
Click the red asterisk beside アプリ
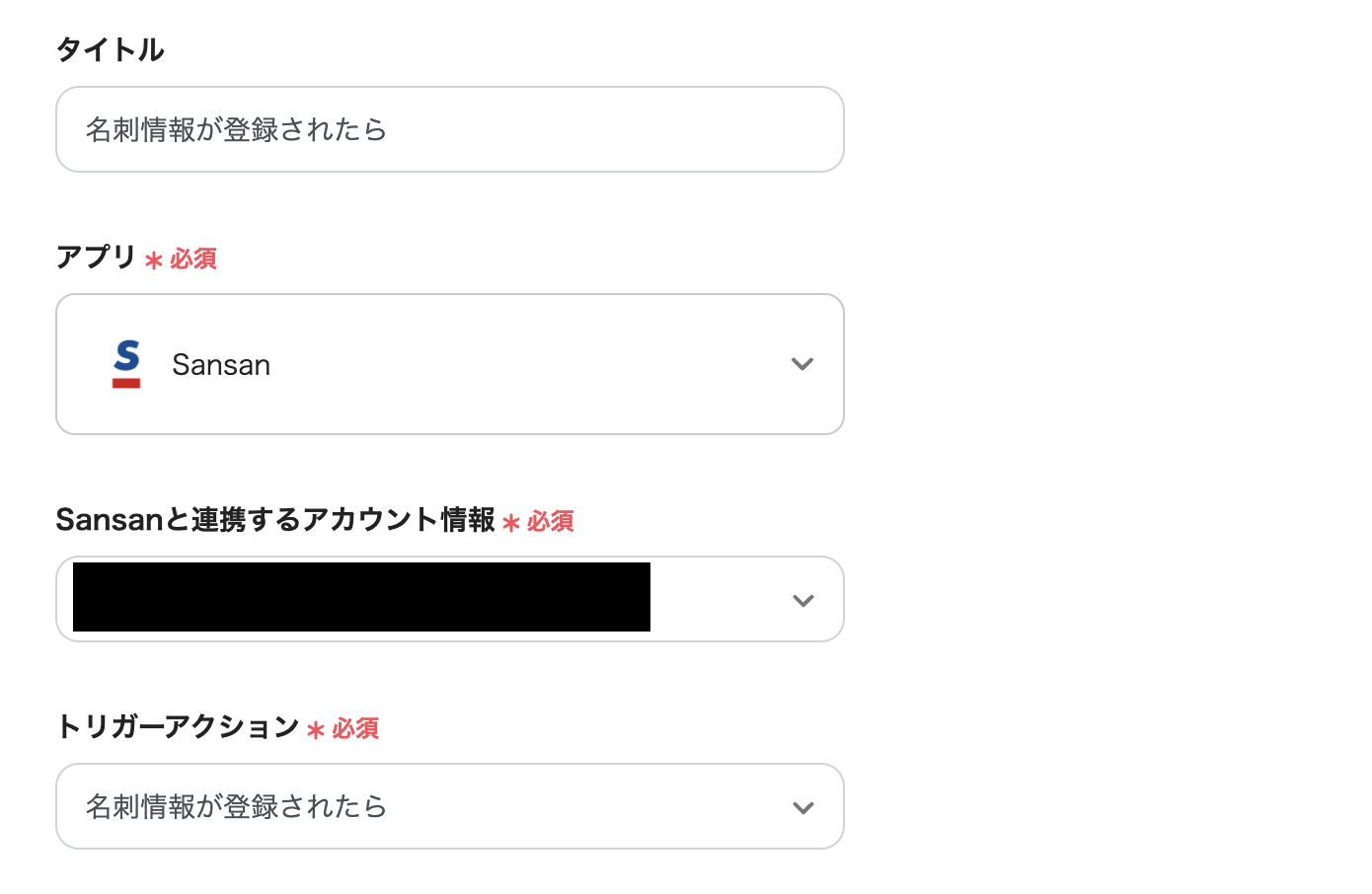point(153,261)
